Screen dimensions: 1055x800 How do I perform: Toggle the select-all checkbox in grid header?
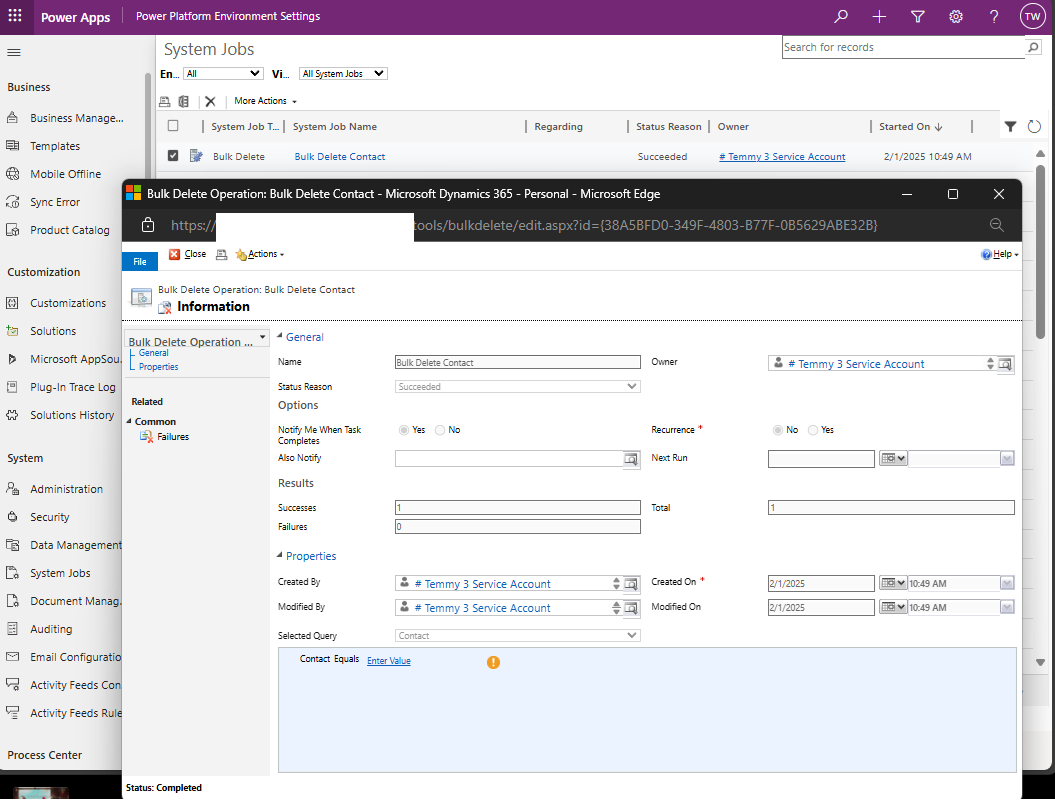pos(173,126)
